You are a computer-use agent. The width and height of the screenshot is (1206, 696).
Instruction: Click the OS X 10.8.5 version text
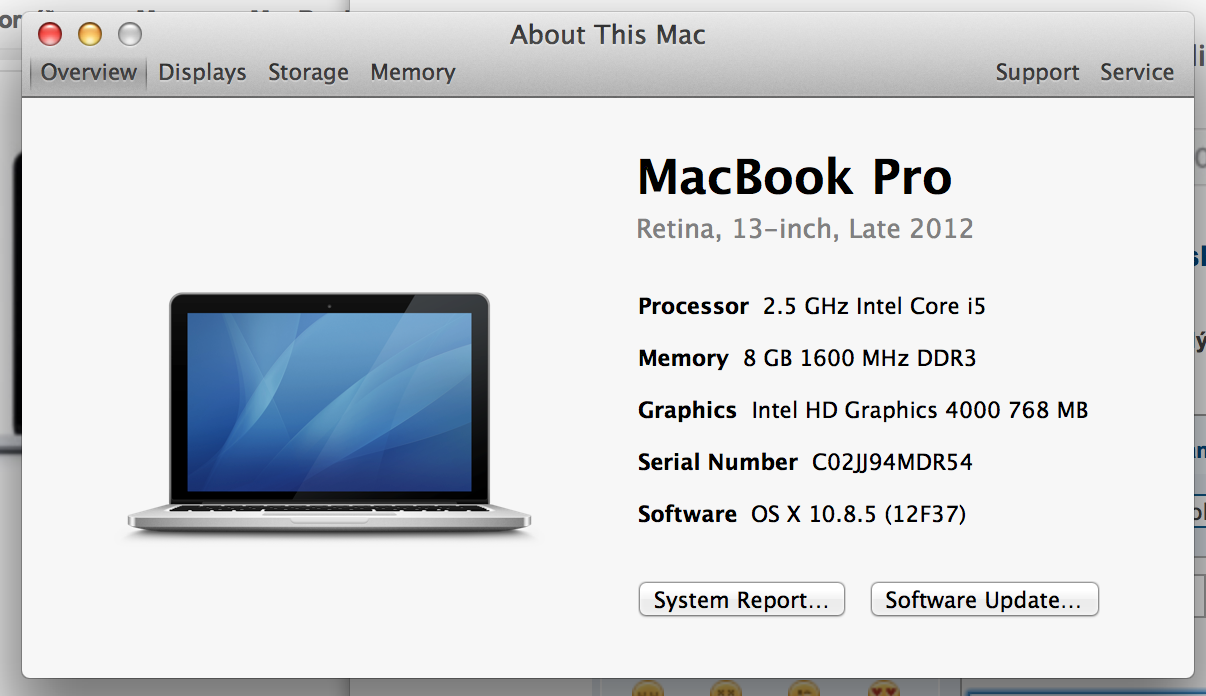858,514
